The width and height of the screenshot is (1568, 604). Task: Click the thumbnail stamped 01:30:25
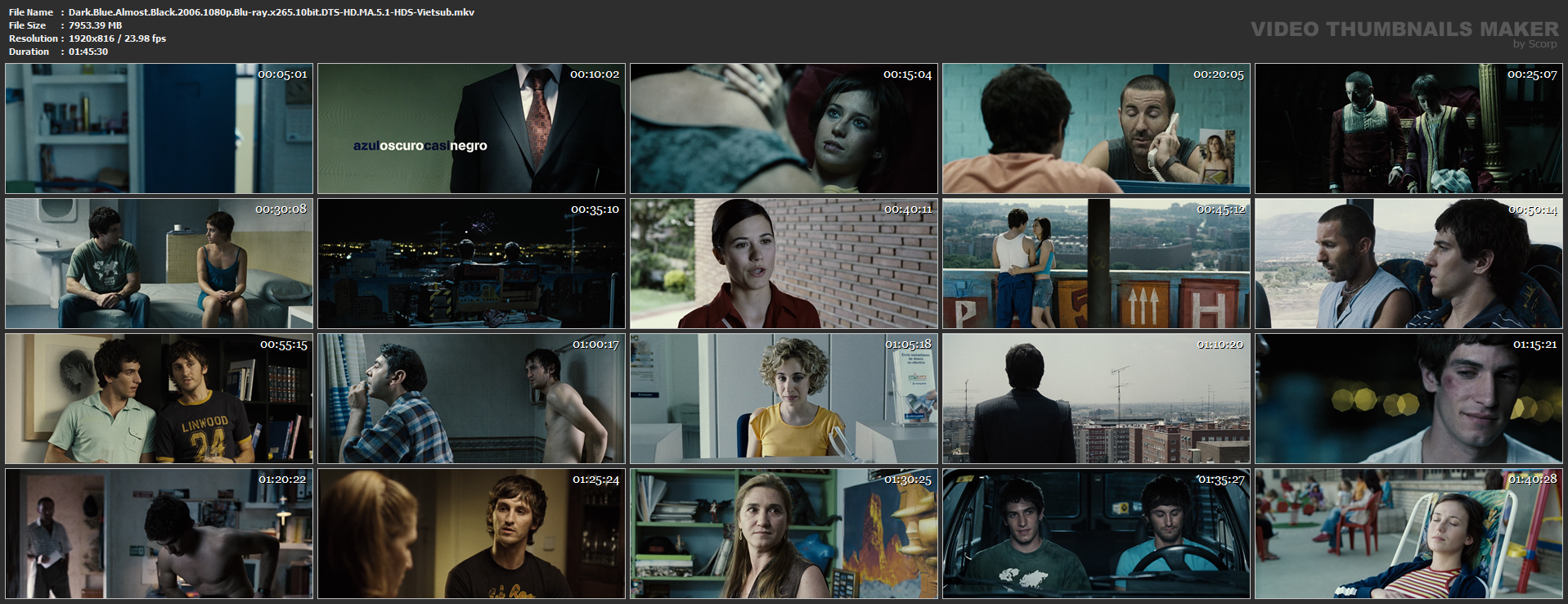point(784,534)
